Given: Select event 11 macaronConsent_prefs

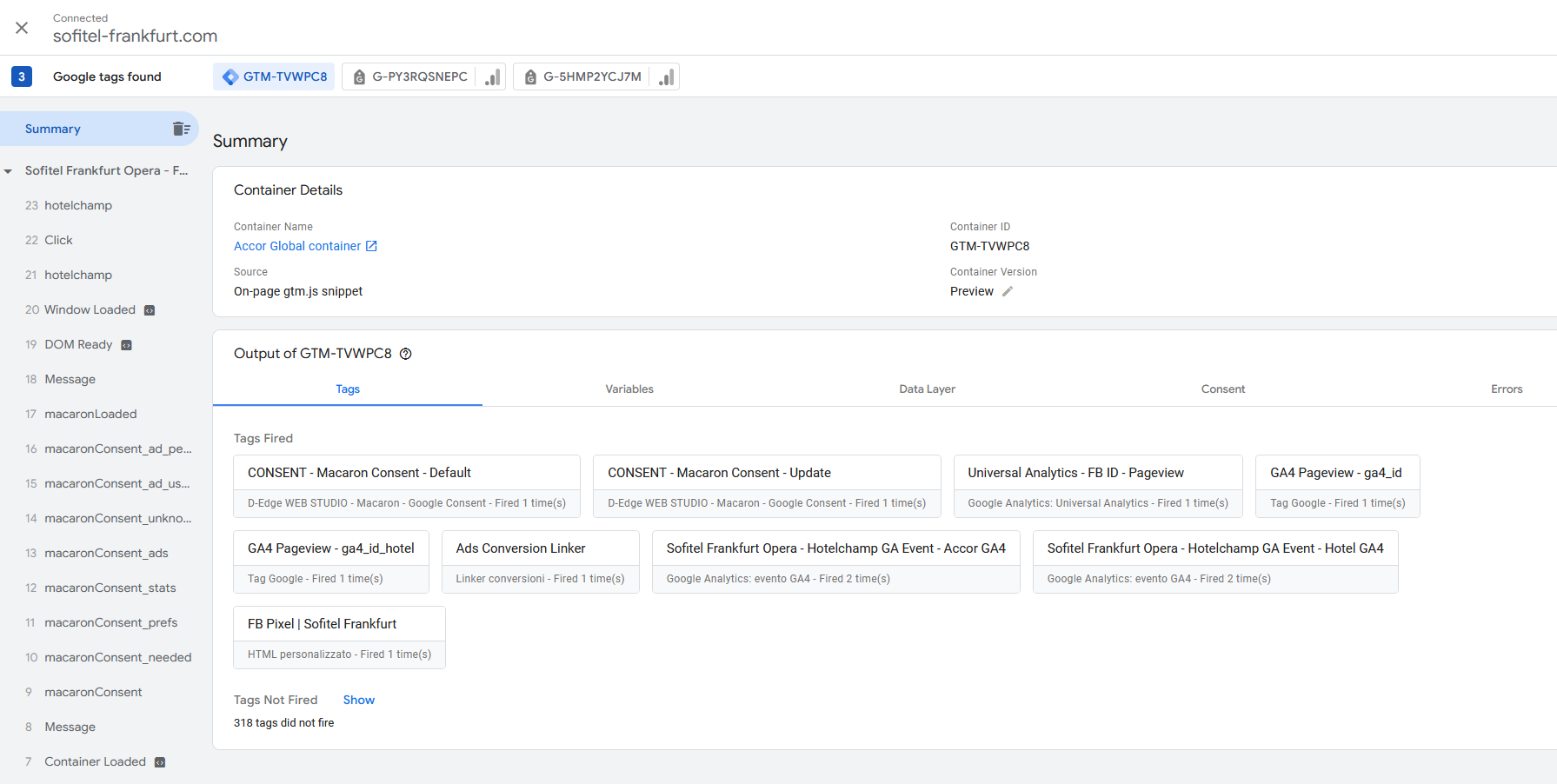Looking at the screenshot, I should point(99,622).
